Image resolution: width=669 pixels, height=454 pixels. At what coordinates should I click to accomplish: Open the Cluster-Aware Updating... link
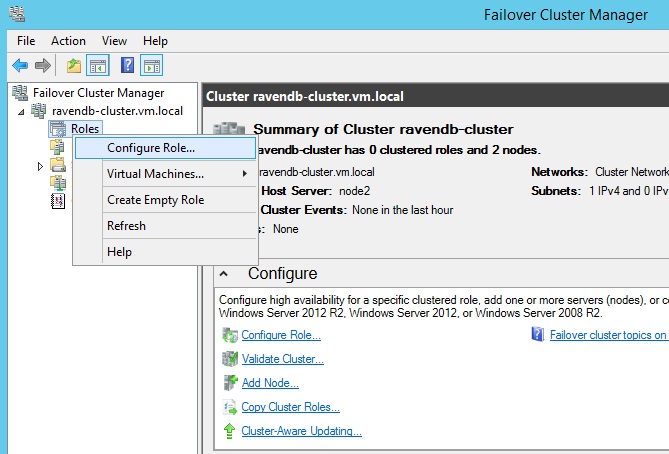pyautogui.click(x=301, y=431)
